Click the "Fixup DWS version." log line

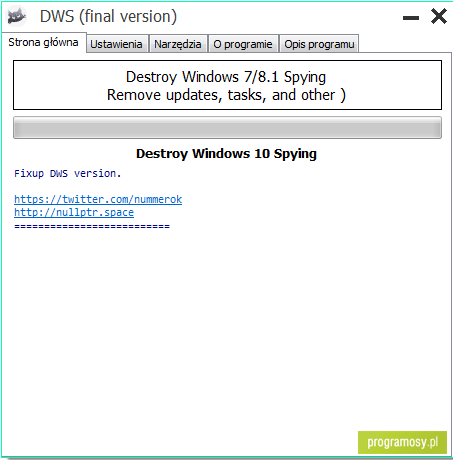[x=67, y=173]
